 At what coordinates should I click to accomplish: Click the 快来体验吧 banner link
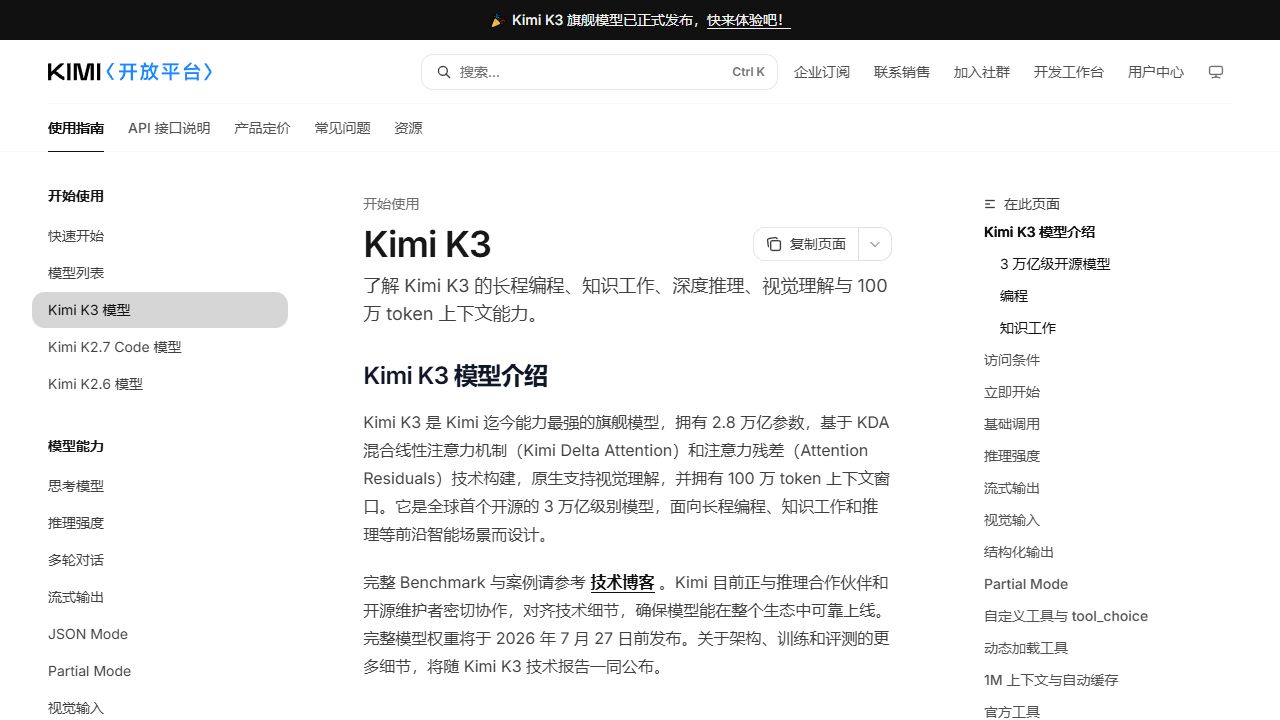(748, 20)
